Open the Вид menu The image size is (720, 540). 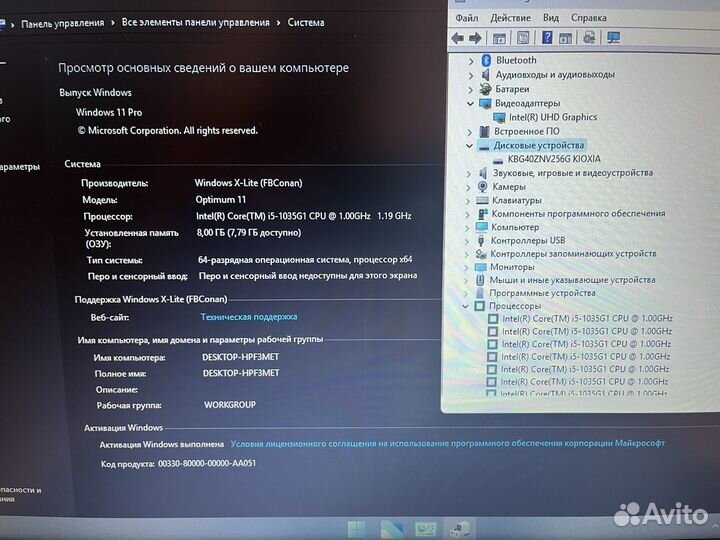[551, 18]
